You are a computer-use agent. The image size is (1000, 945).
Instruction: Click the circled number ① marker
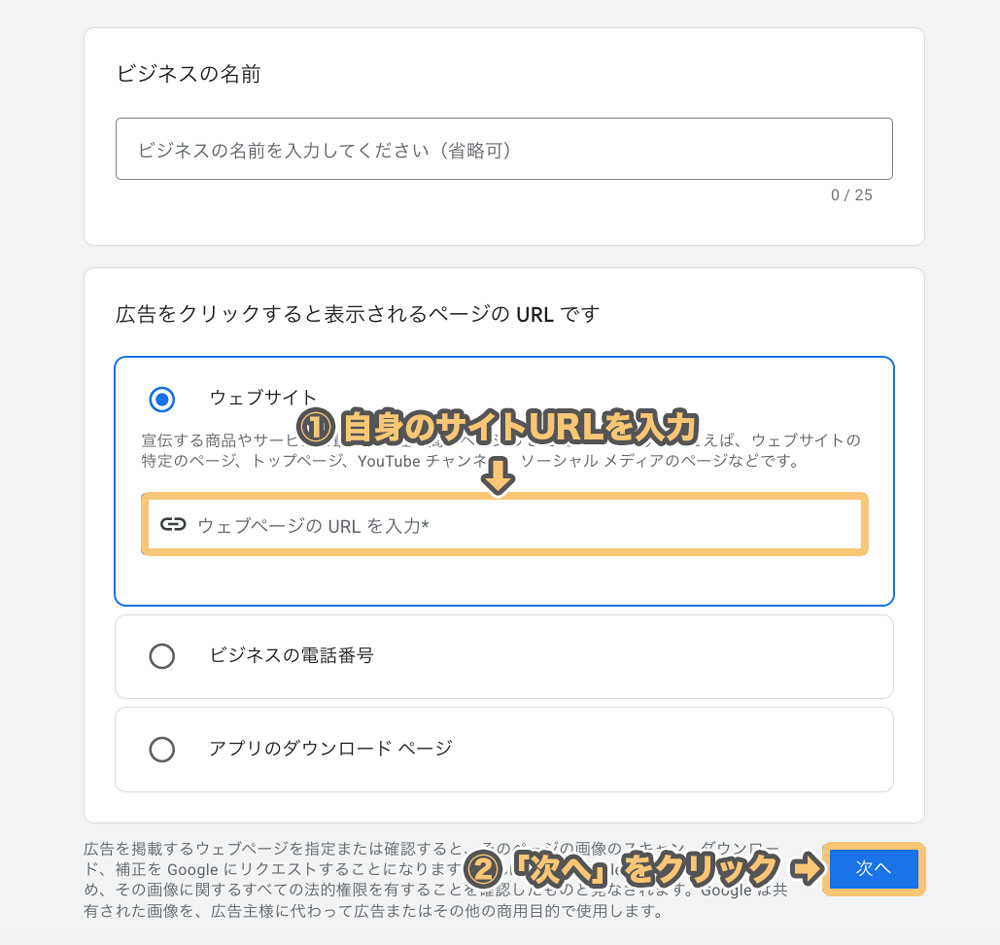point(316,427)
